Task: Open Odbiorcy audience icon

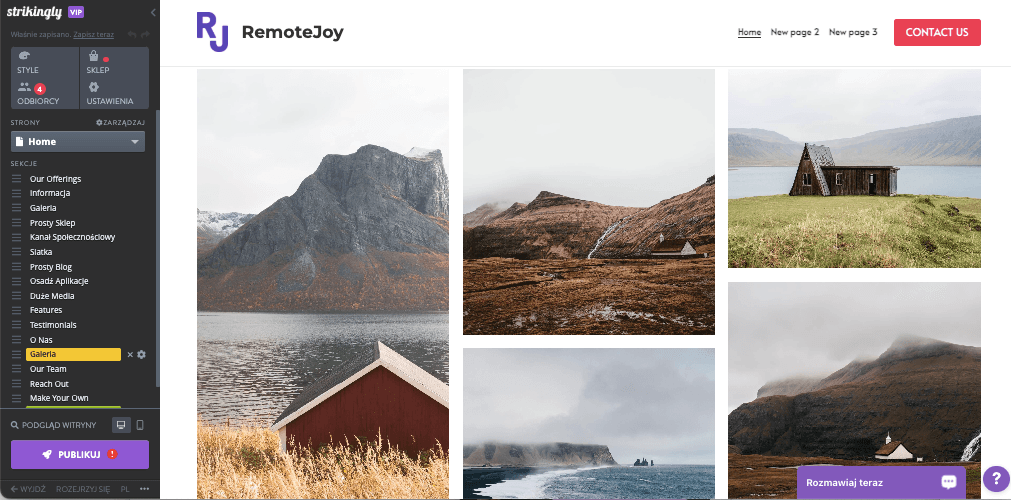Action: (x=25, y=87)
